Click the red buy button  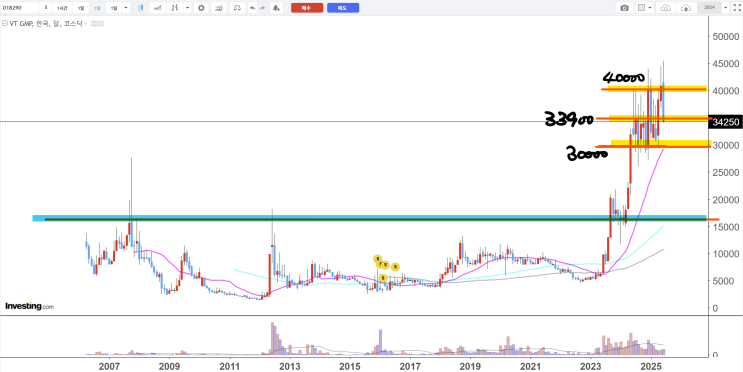(307, 8)
